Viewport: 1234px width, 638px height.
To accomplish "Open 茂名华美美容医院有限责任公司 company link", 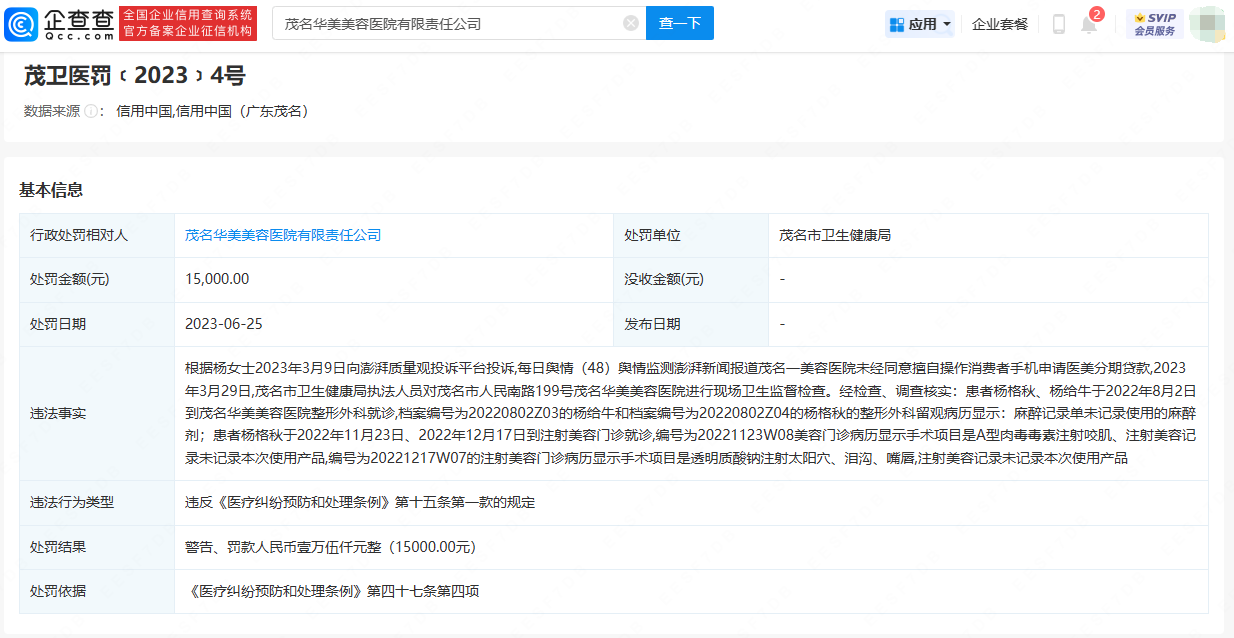I will coord(283,235).
